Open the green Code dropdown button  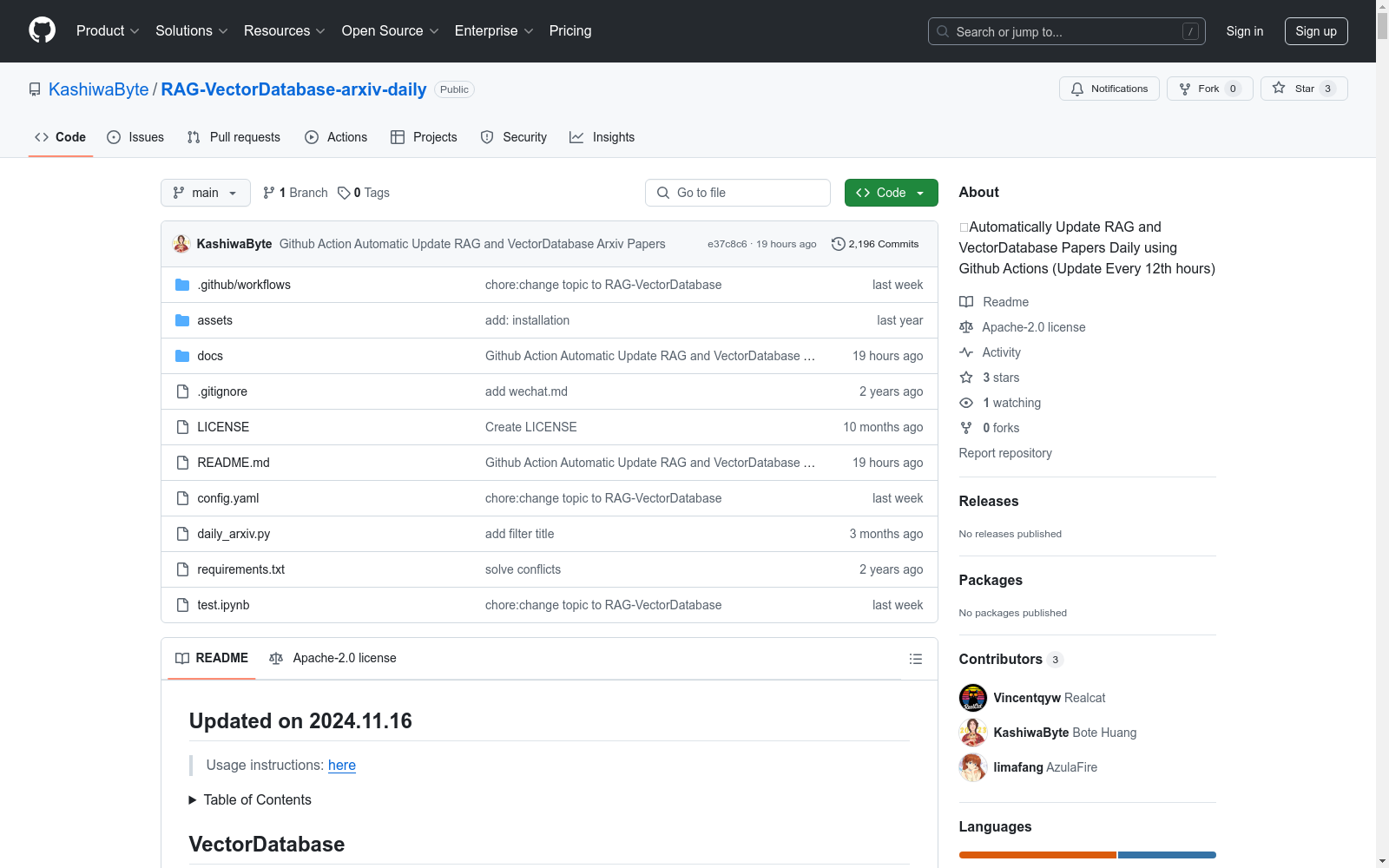(x=891, y=193)
